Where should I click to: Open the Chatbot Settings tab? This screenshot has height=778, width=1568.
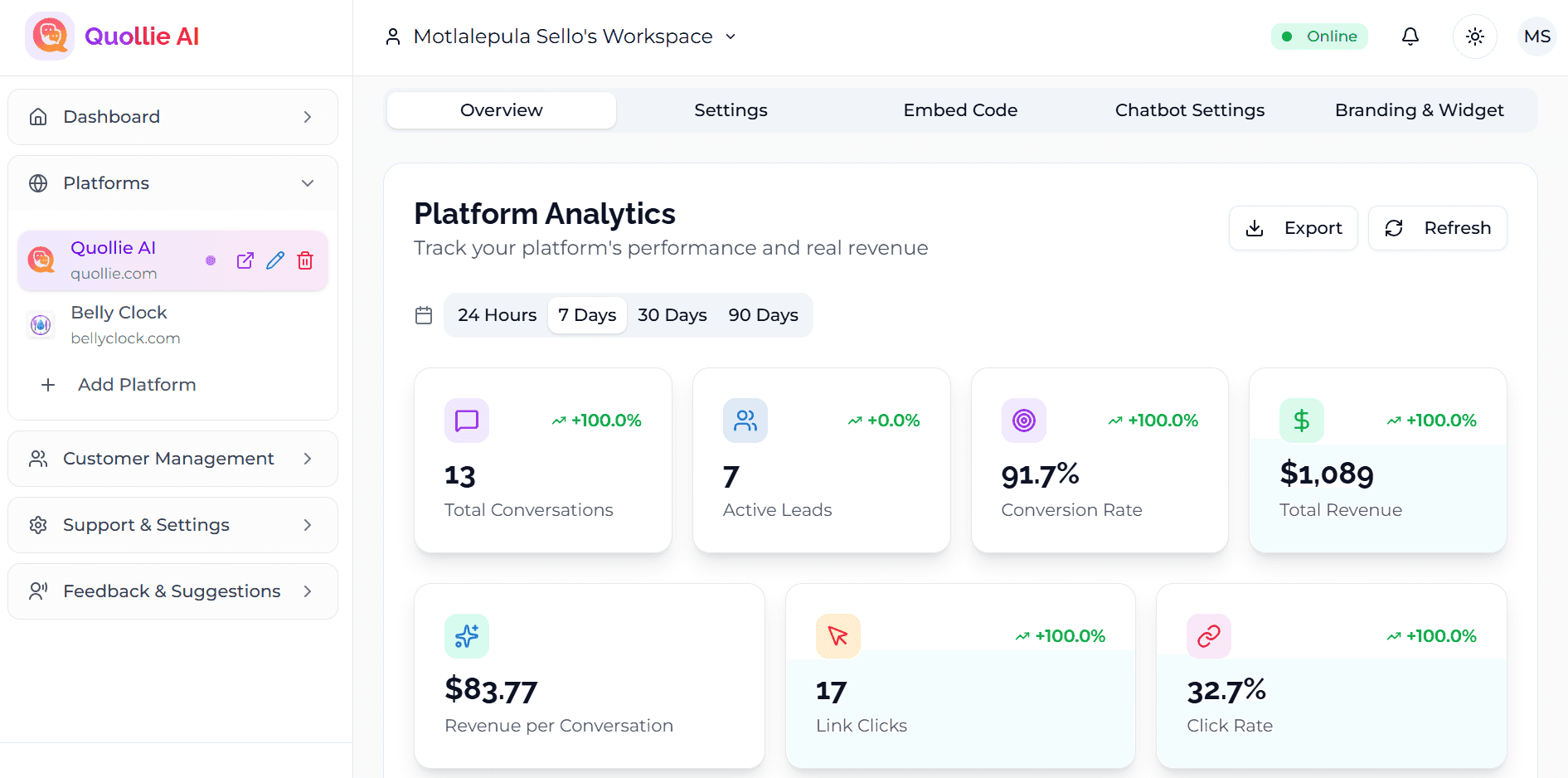point(1189,109)
